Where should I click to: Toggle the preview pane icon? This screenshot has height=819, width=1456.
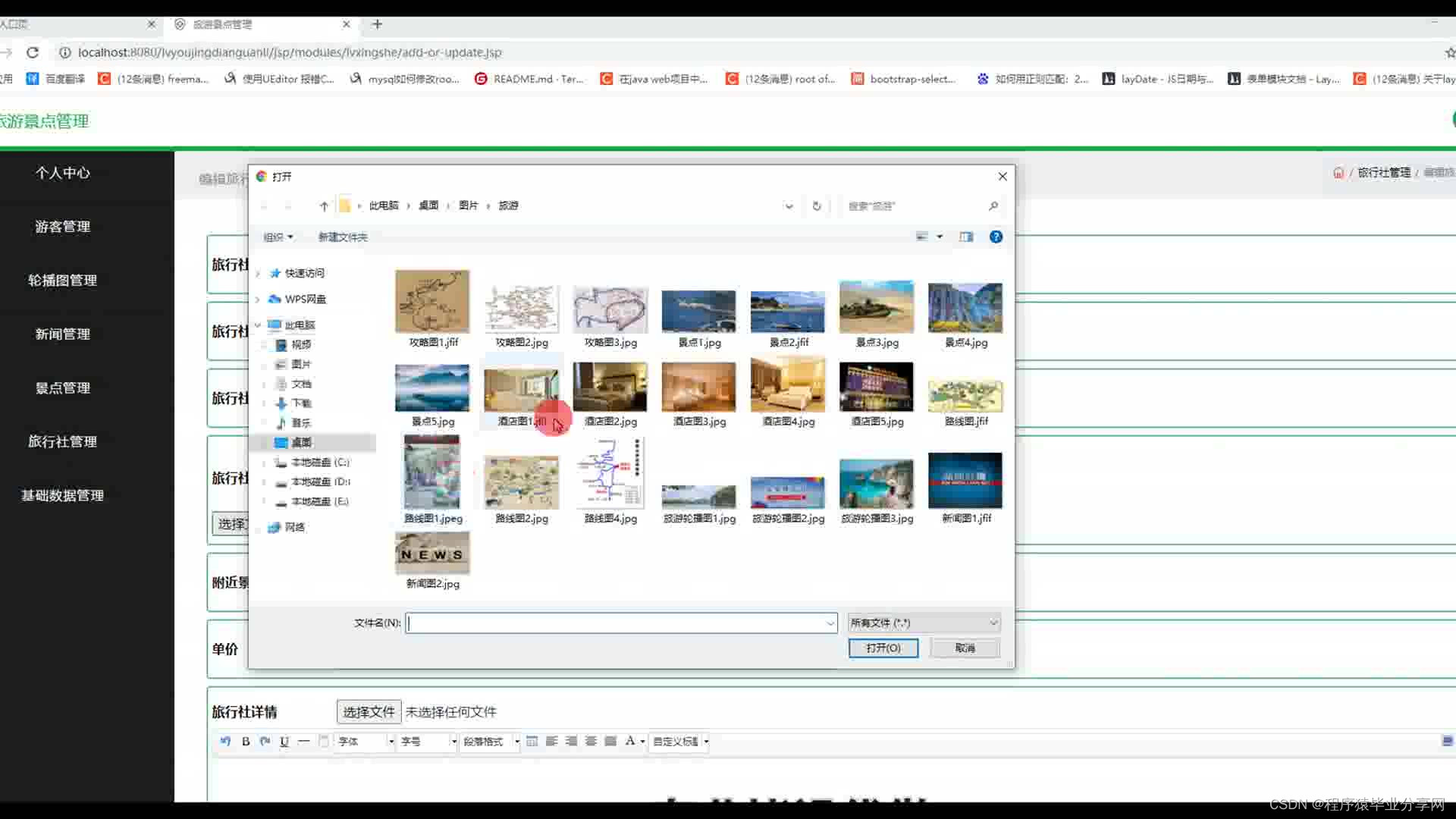[x=966, y=237]
